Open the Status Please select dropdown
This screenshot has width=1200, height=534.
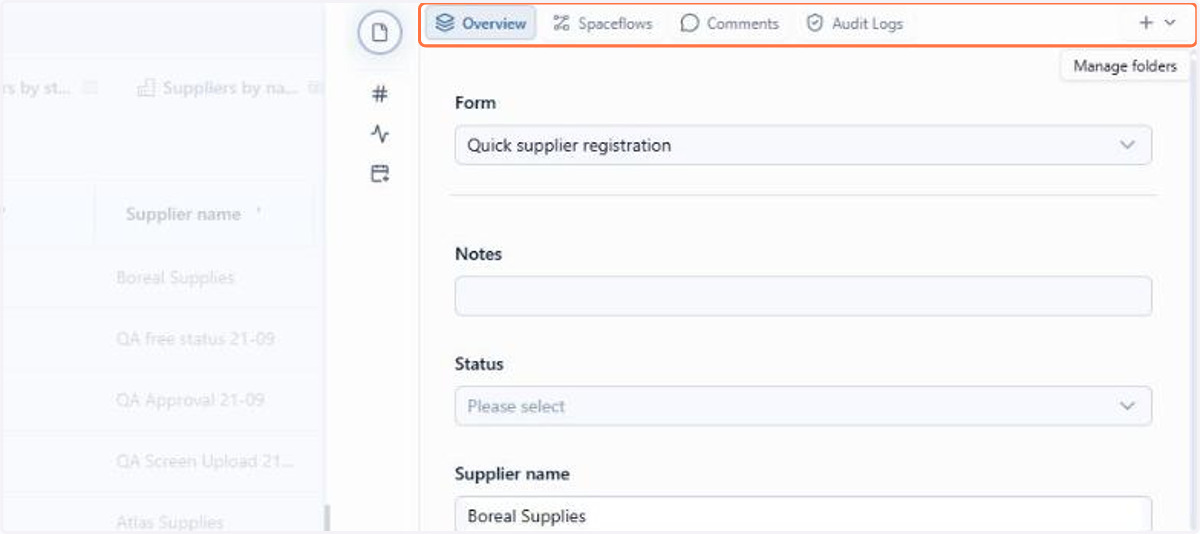(x=803, y=406)
